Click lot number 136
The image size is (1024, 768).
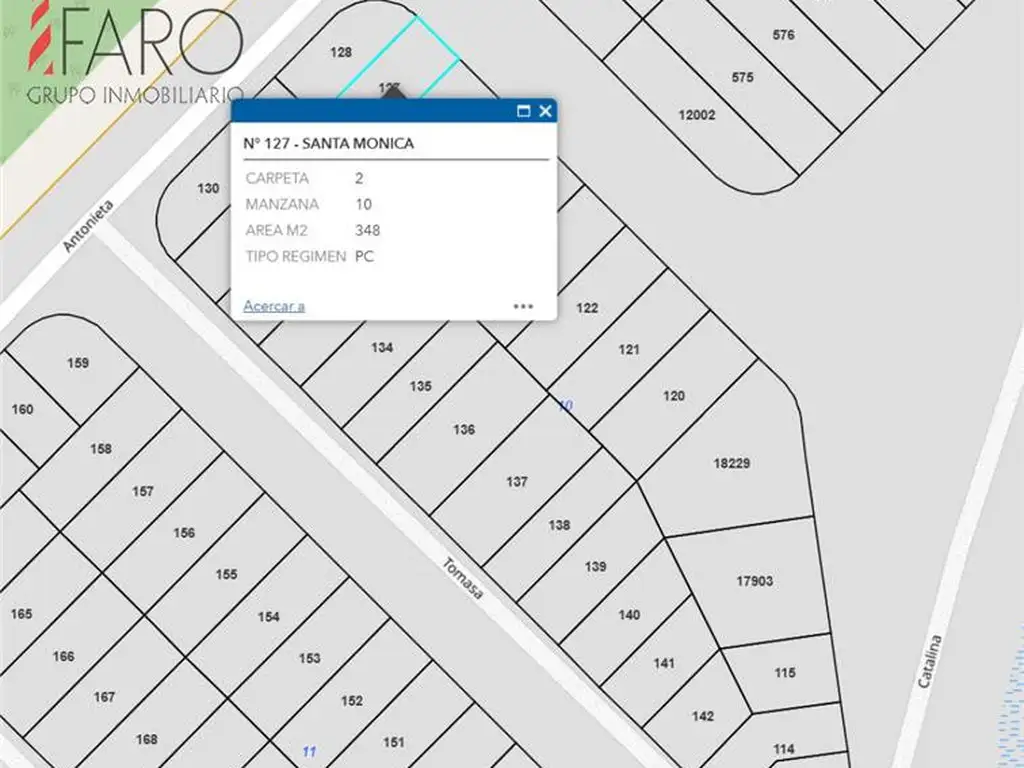tap(464, 430)
